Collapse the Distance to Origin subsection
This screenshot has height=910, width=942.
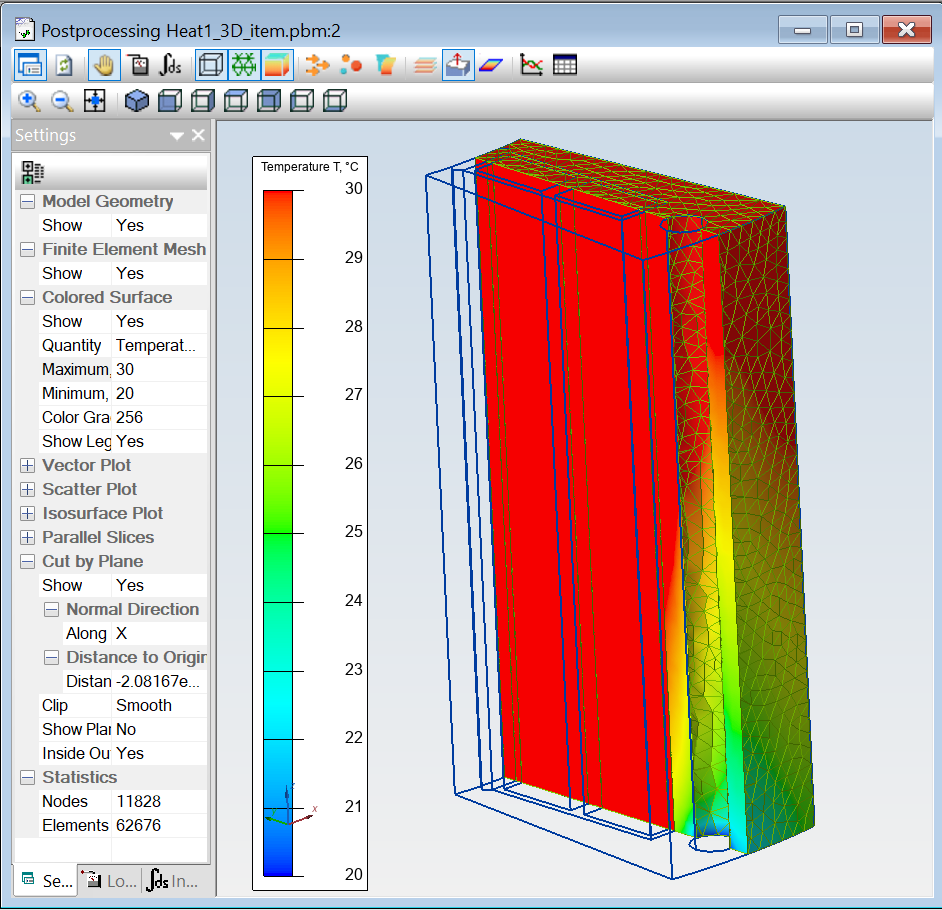[x=52, y=658]
